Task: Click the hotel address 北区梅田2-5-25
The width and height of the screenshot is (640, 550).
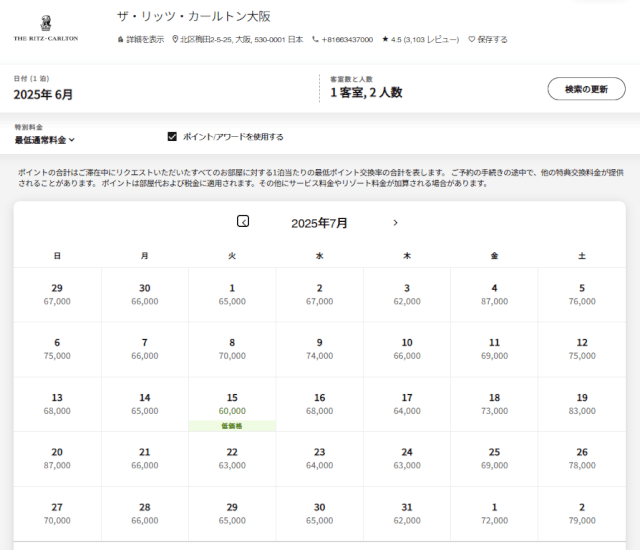Action: [238, 40]
